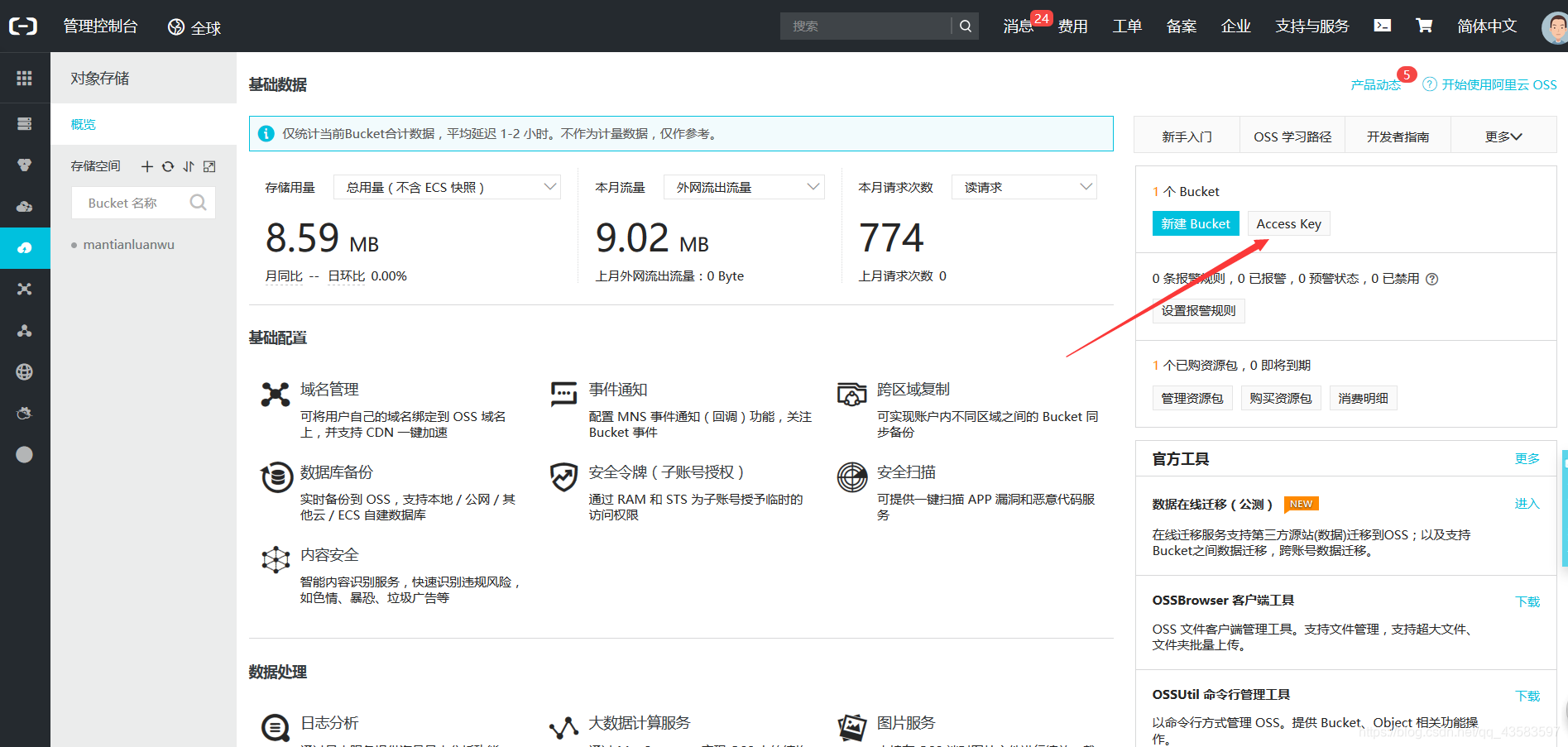Open 安全令牌 sub-account authorization
Screen dimensions: 1568x747
666,472
